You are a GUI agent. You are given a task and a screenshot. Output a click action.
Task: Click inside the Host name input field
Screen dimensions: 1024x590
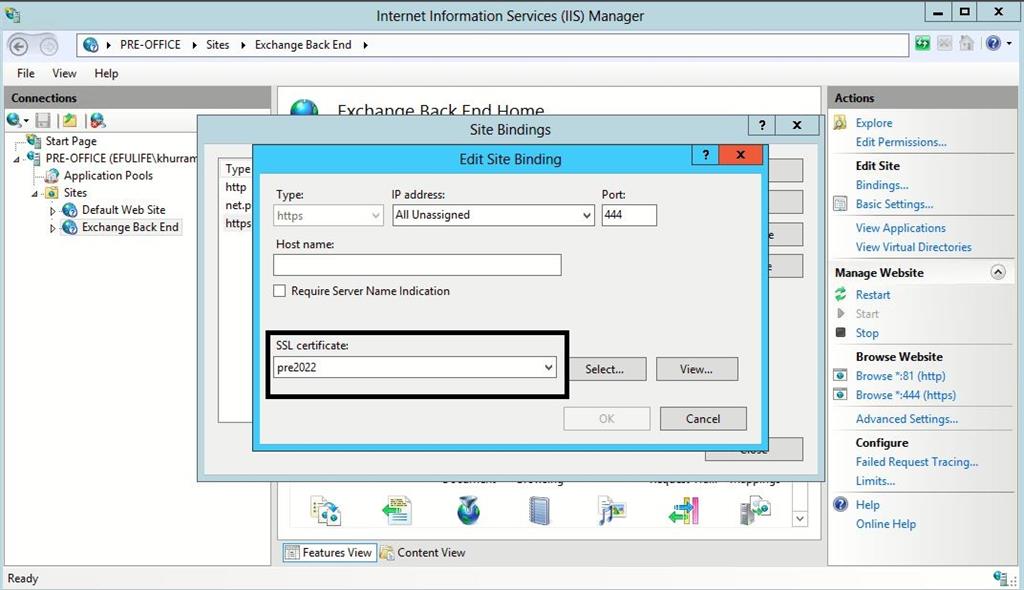415,265
